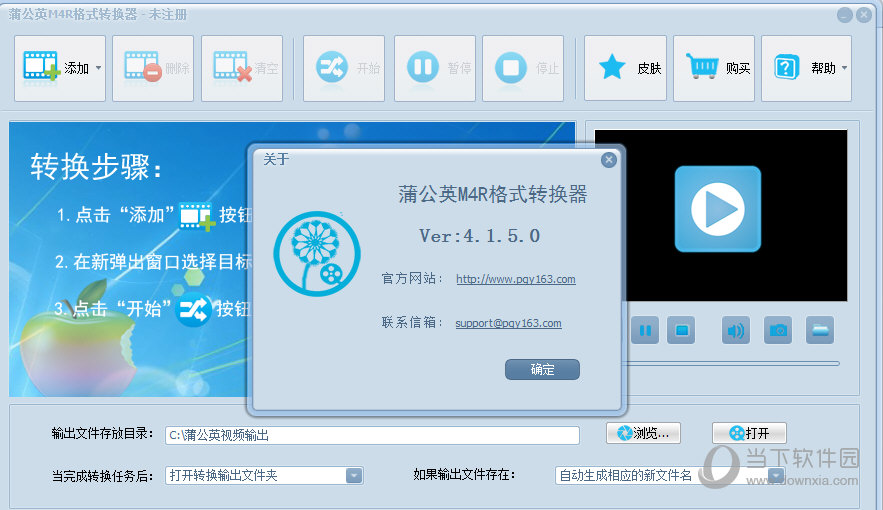Click the Start (开始) conversion button
This screenshot has height=510, width=883.
344,69
